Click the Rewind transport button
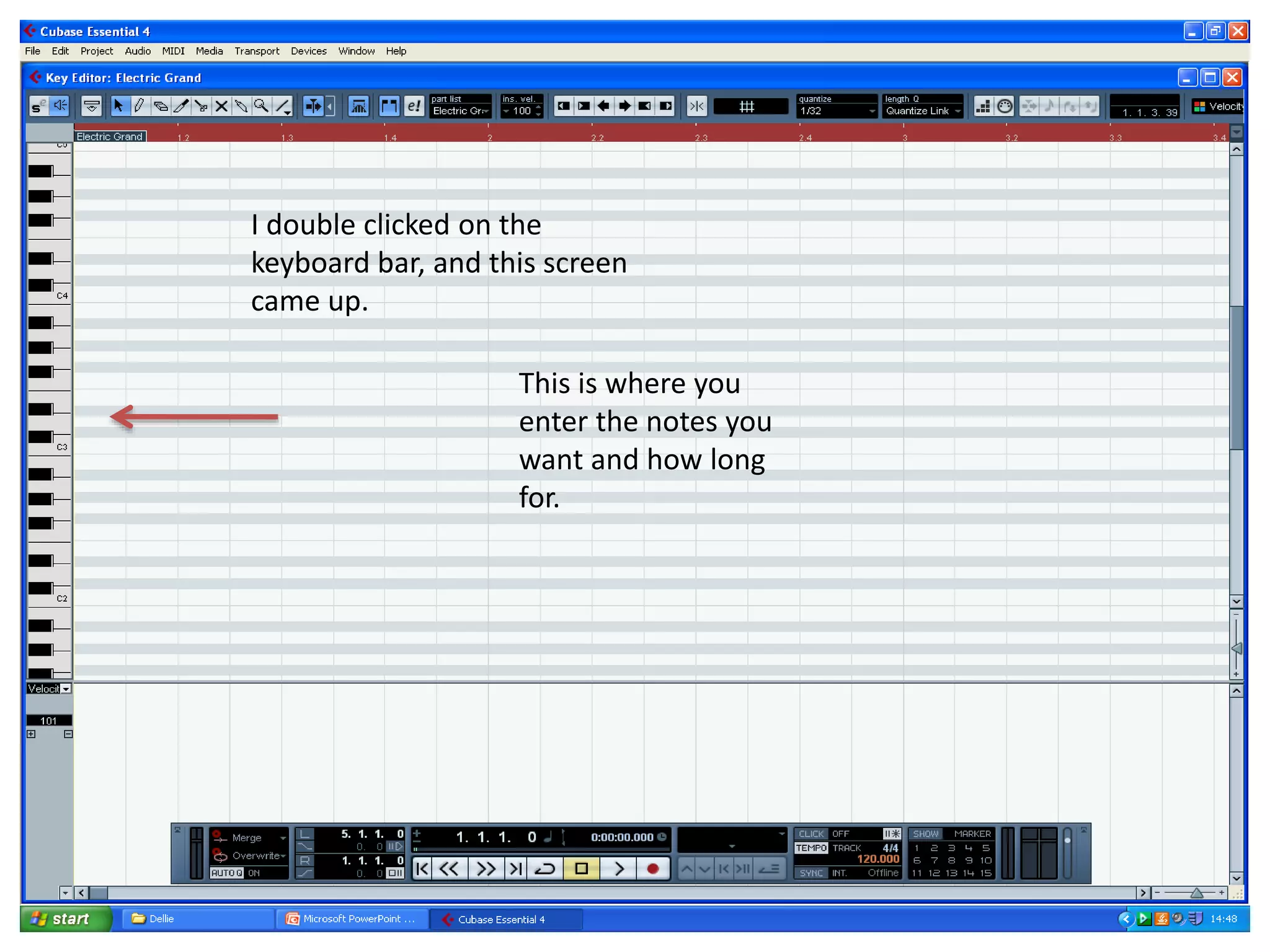 click(450, 869)
